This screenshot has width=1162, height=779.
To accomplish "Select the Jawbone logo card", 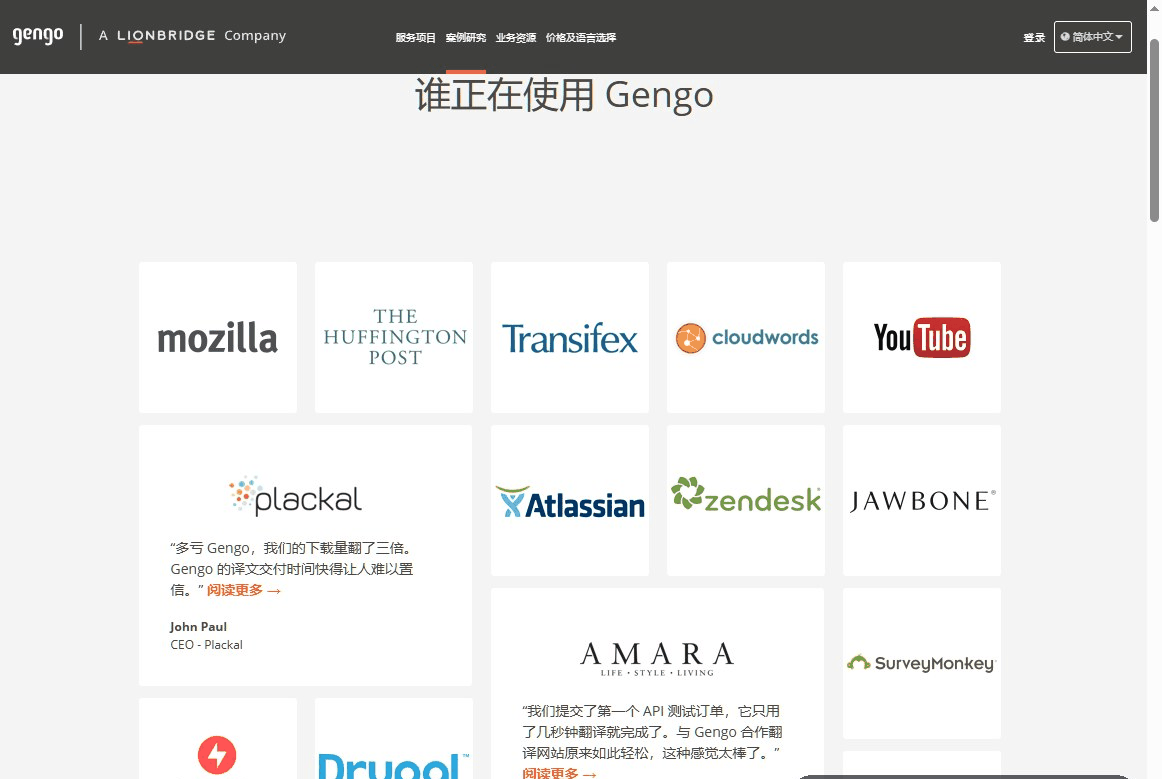I will coord(922,500).
